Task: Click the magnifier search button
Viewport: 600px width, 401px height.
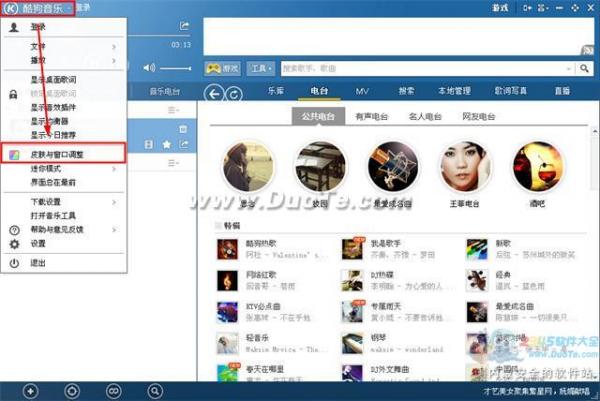Action: (x=584, y=68)
